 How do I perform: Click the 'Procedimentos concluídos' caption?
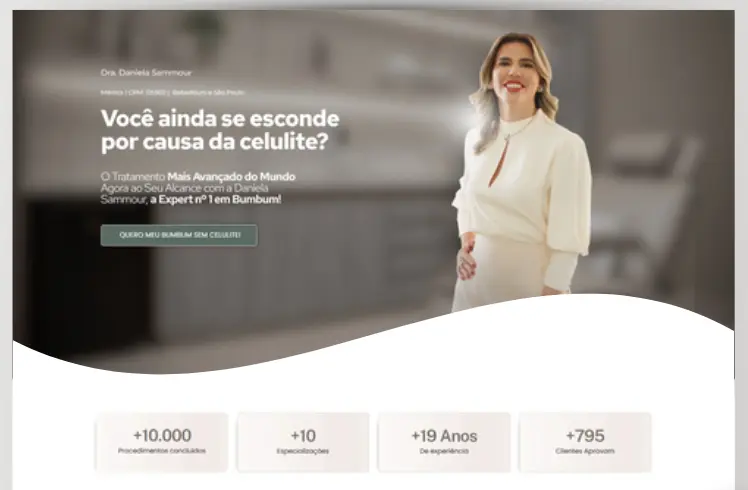tap(162, 451)
